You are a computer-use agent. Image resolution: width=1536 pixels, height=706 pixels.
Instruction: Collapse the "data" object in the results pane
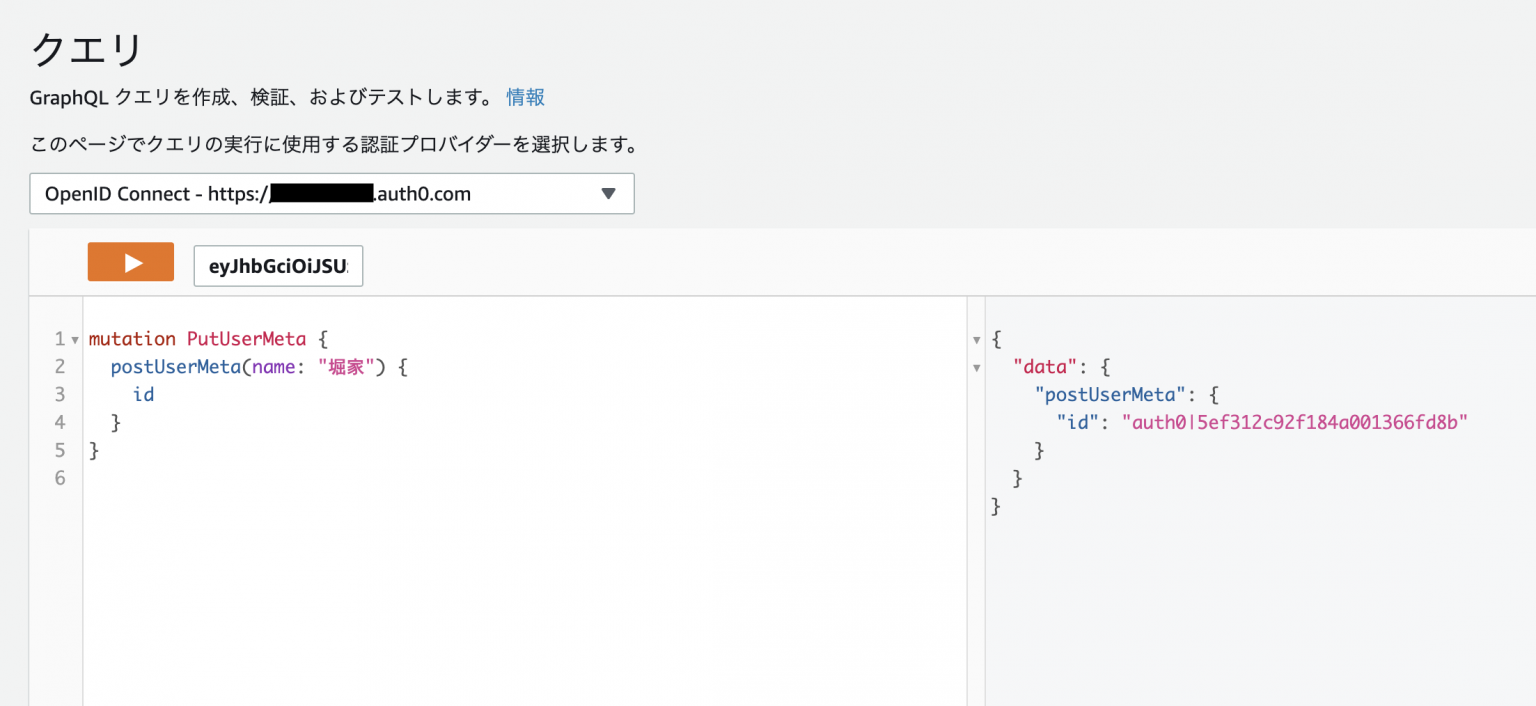[x=976, y=367]
